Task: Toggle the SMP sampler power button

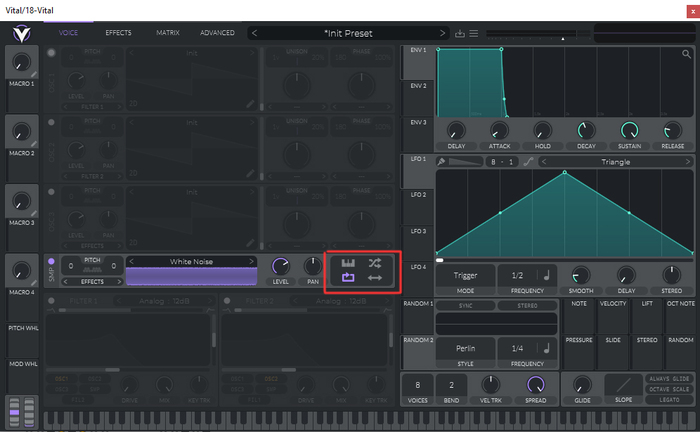Action: 52,262
